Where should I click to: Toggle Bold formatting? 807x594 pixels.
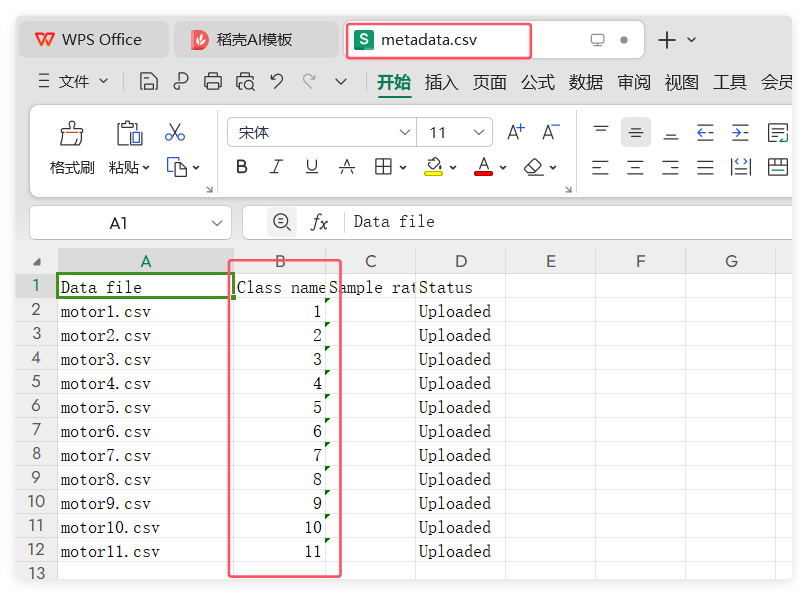[x=241, y=167]
